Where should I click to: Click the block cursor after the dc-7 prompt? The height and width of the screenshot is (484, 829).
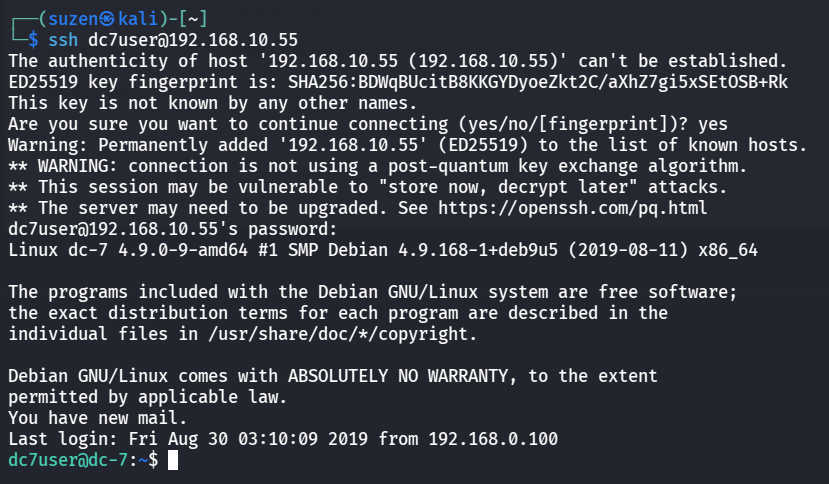173,460
